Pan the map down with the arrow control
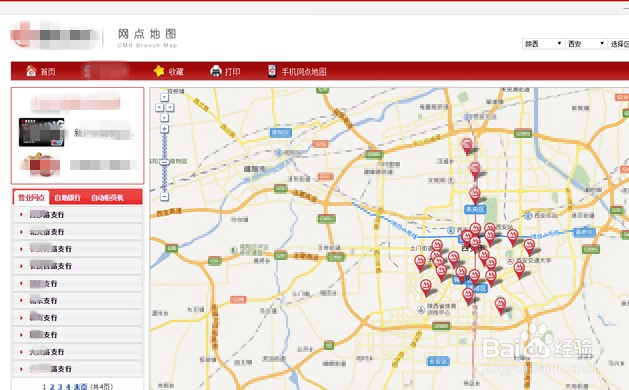 pyautogui.click(x=164, y=118)
